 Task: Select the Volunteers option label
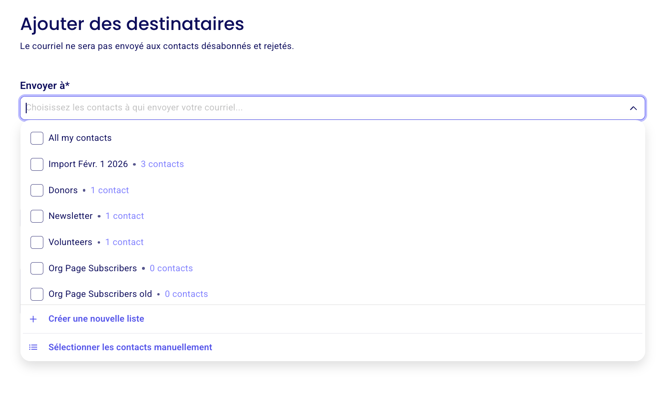70,242
